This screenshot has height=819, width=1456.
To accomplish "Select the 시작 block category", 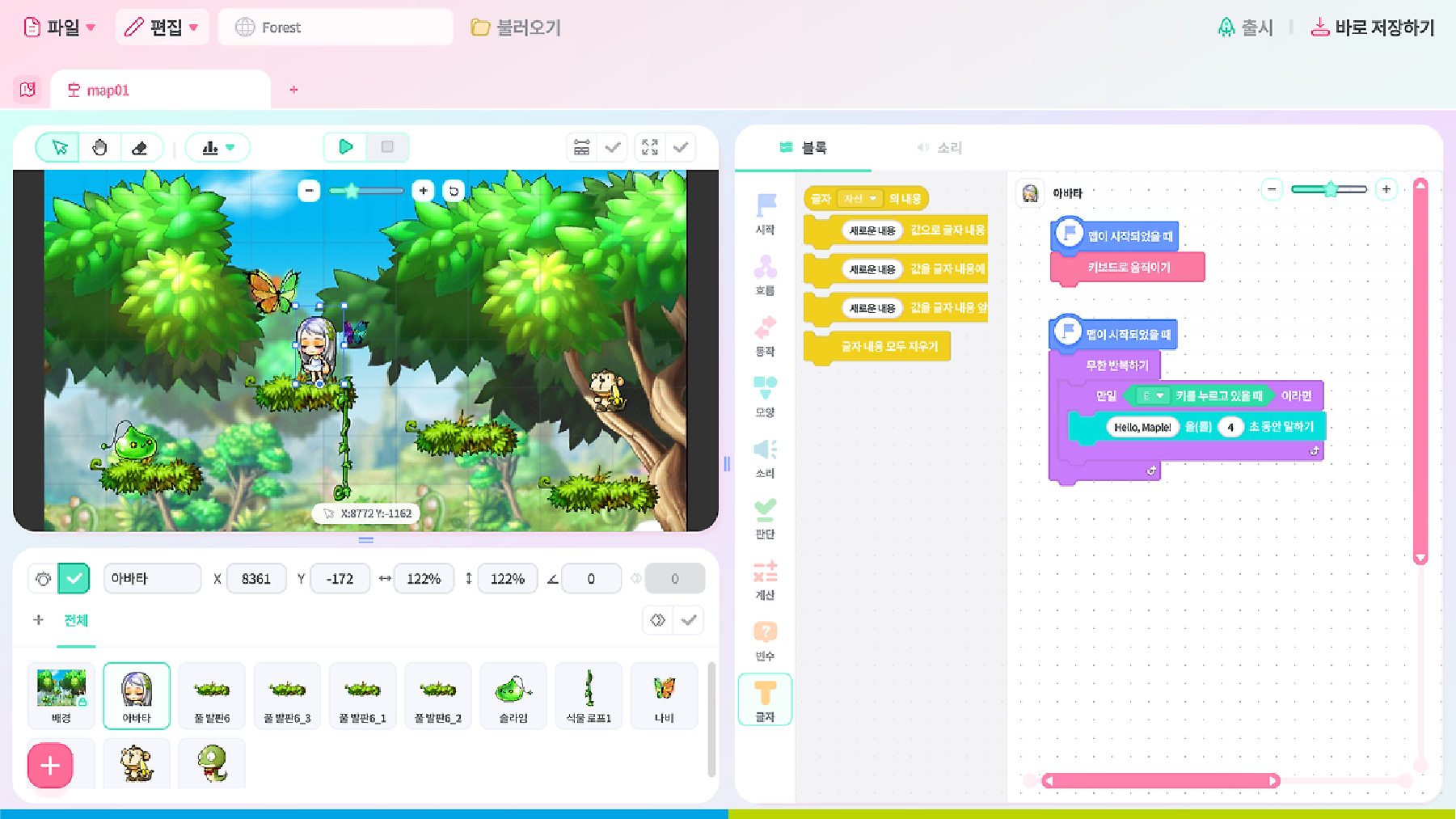I will point(765,214).
